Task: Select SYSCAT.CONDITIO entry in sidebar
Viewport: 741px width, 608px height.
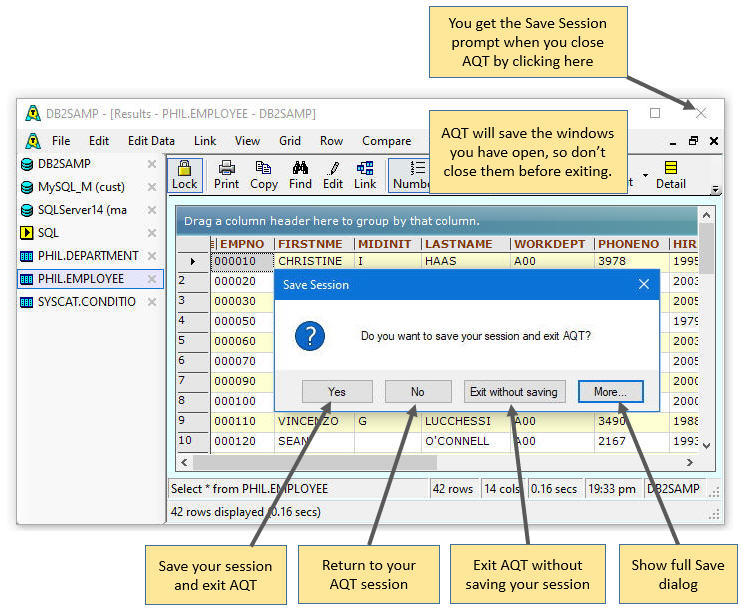Action: coord(86,302)
